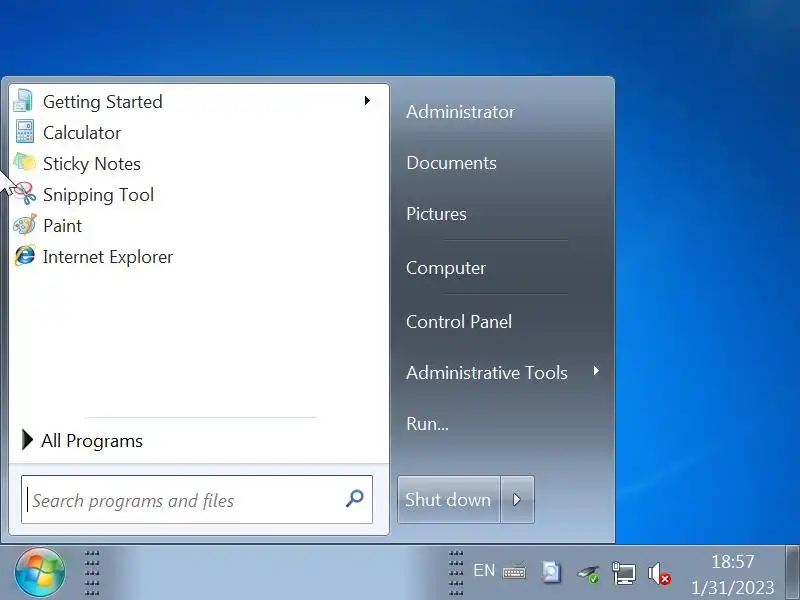This screenshot has height=600, width=800.
Task: Click the Sticky Notes icon
Action: point(24,162)
